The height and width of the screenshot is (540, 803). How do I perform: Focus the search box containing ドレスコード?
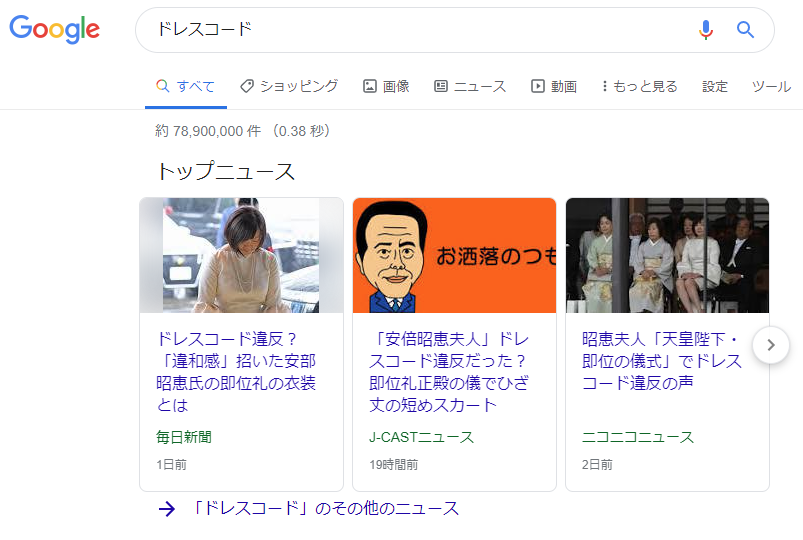pyautogui.click(x=455, y=30)
